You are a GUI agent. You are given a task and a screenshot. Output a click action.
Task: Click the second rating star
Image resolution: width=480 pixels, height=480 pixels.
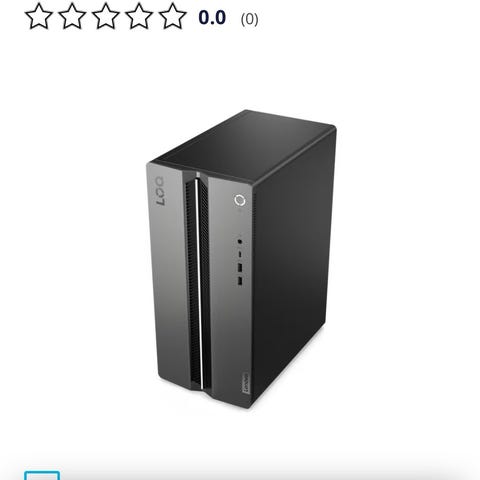pyautogui.click(x=72, y=16)
